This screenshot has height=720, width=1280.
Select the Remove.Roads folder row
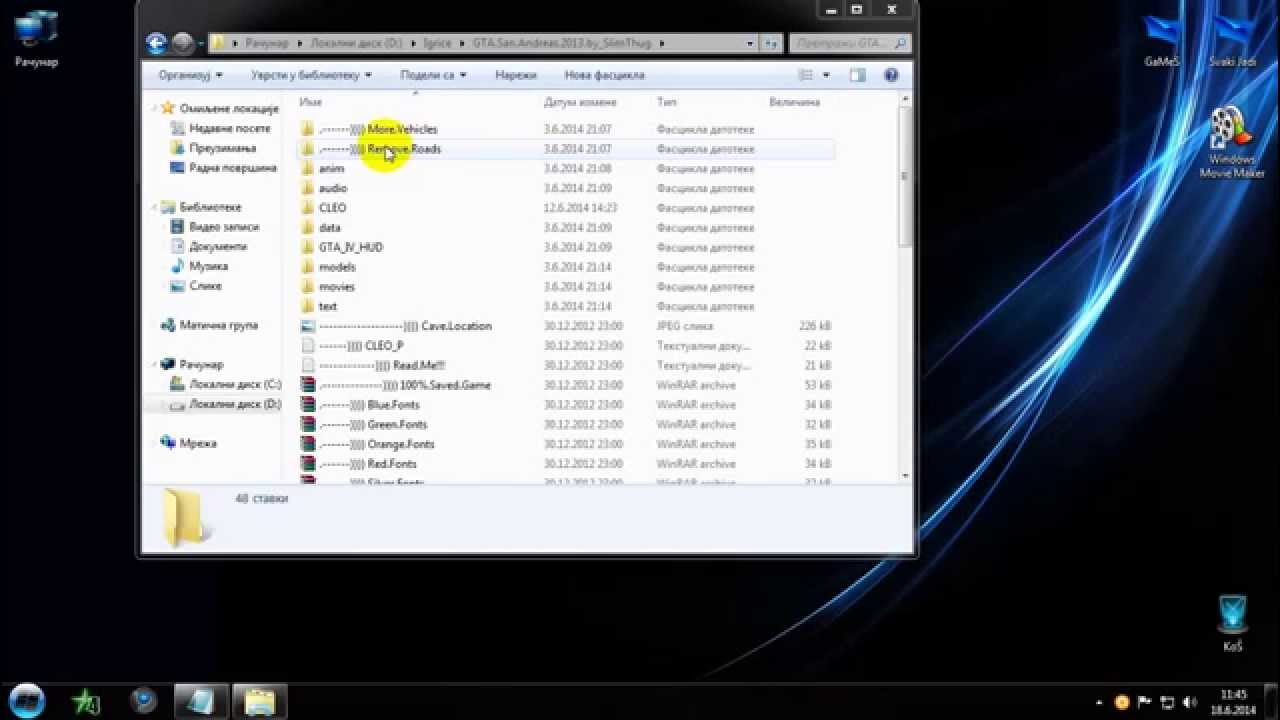coord(565,149)
